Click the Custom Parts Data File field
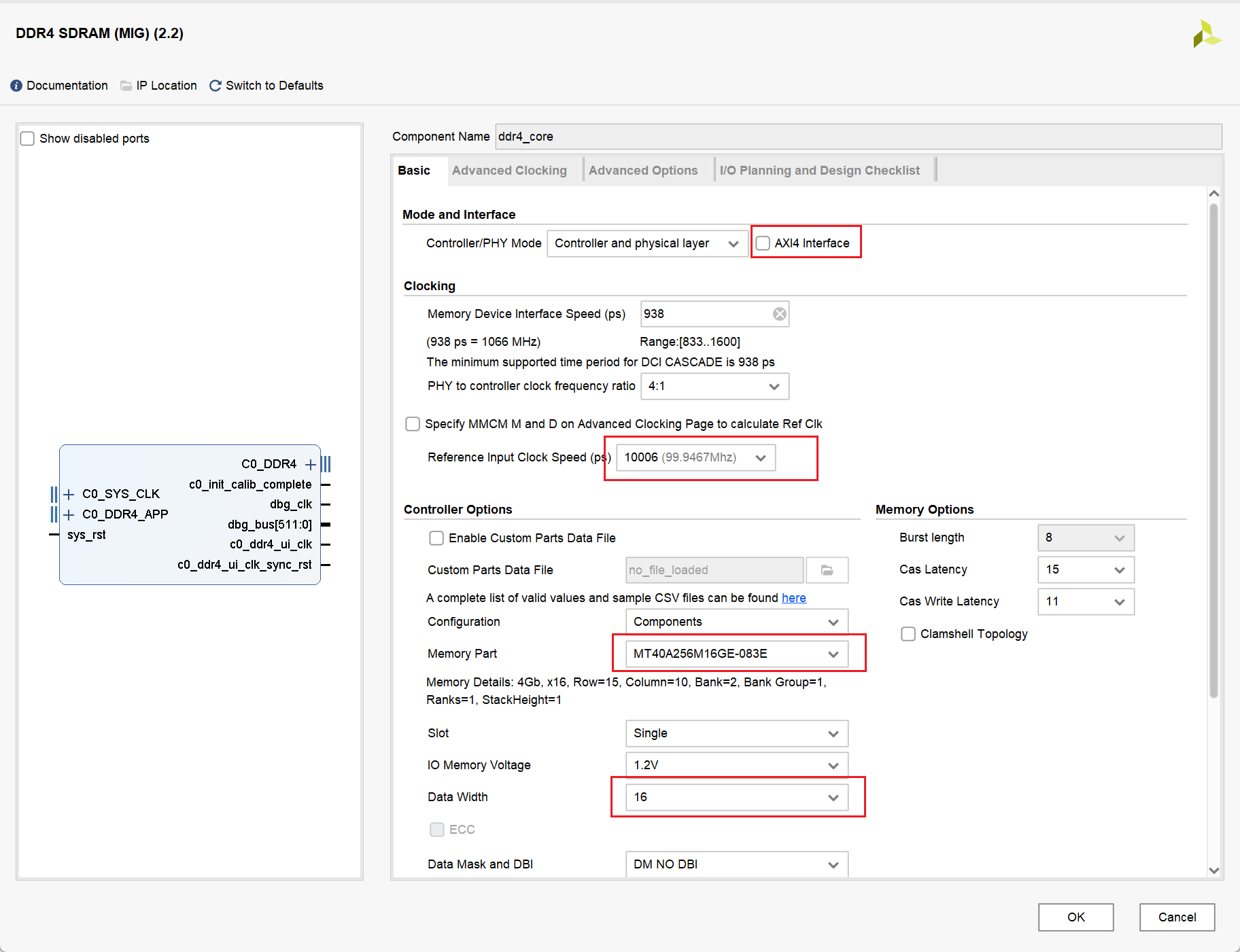Viewport: 1240px width, 952px height. coord(714,570)
